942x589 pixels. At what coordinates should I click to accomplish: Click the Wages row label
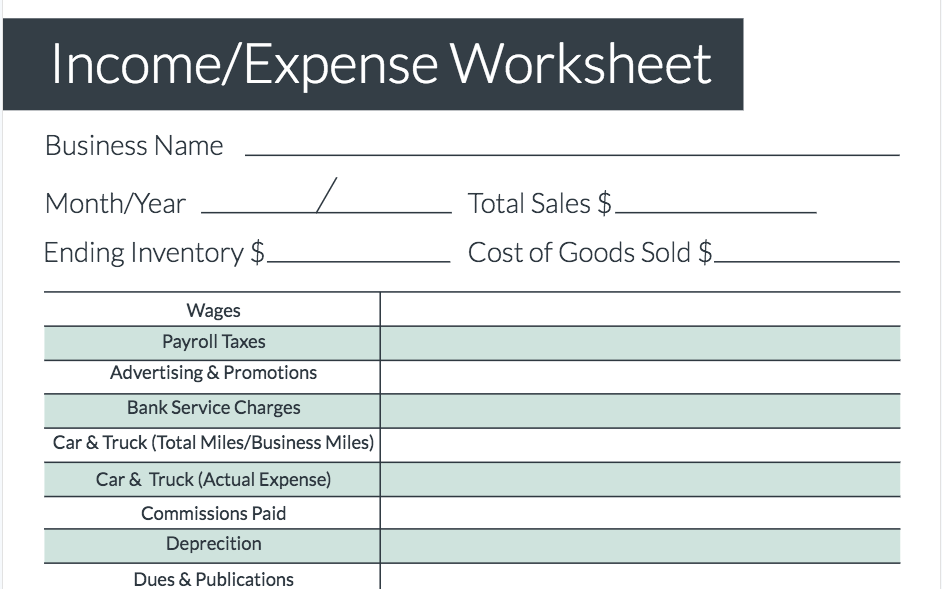[213, 311]
